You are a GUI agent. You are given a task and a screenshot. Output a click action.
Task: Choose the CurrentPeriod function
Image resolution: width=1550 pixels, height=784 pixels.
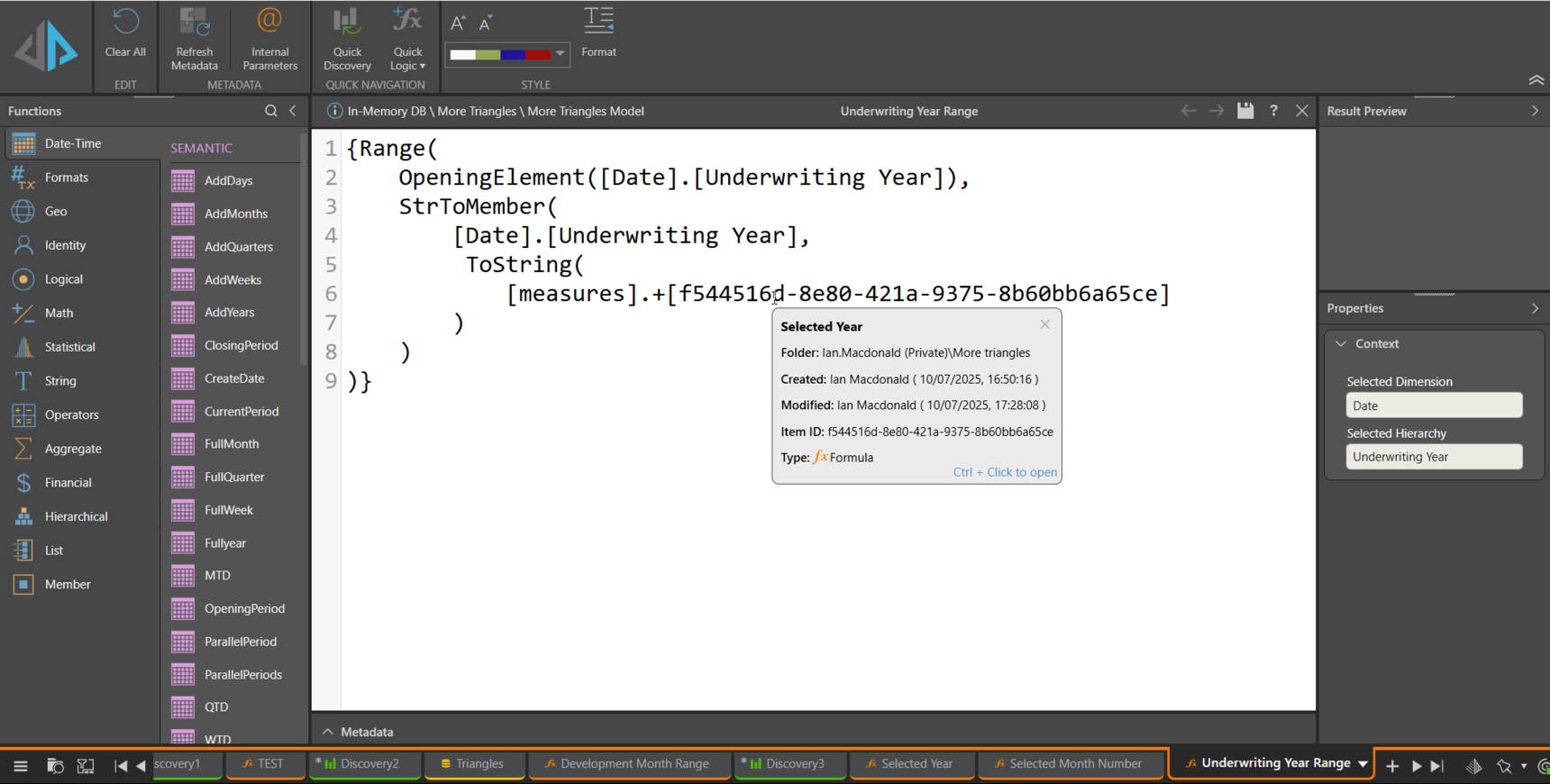233,411
